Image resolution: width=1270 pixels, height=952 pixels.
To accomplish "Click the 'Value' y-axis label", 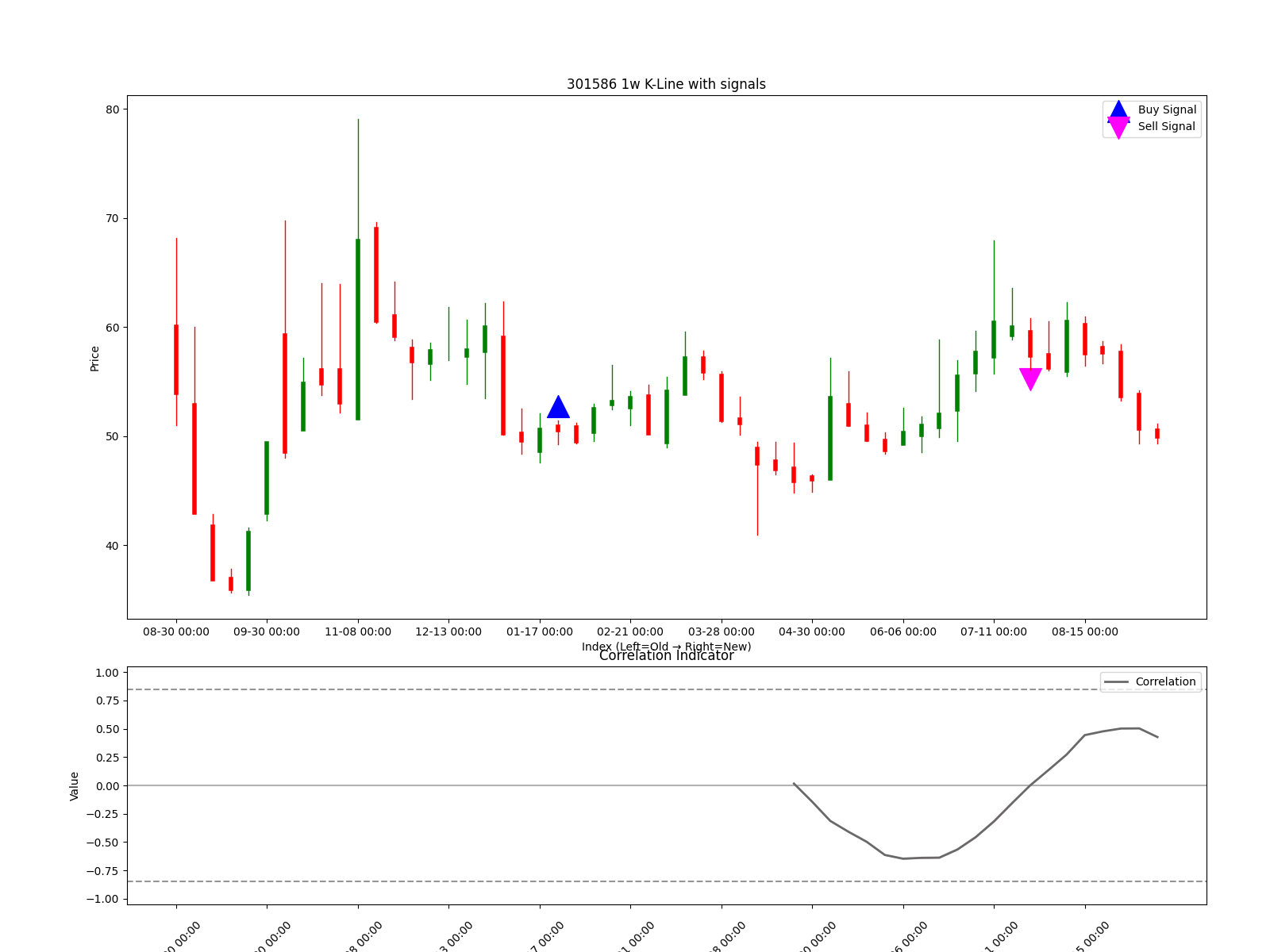I will (x=75, y=785).
